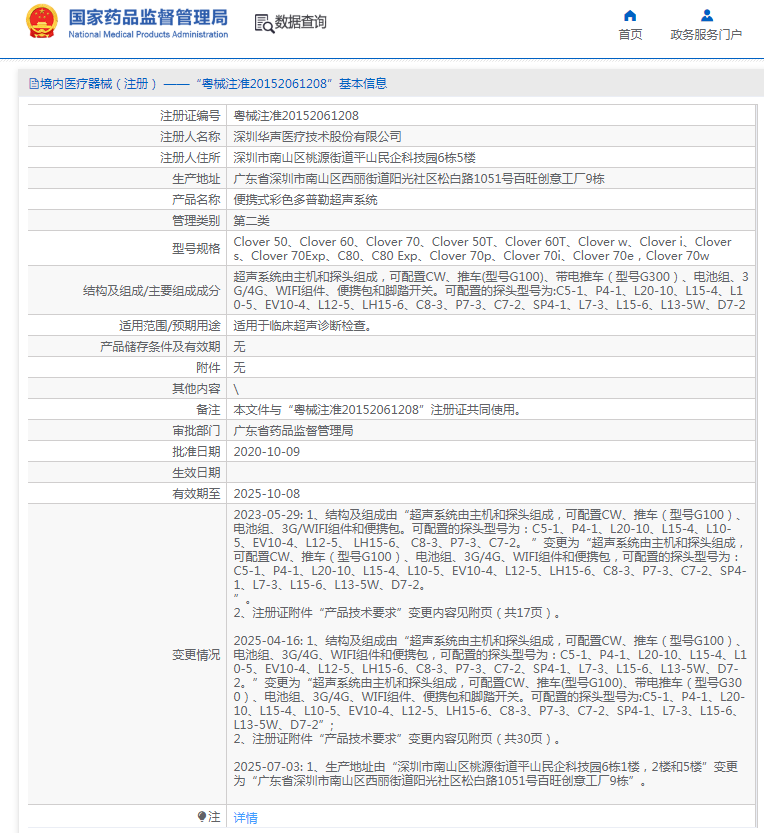The height and width of the screenshot is (833, 764).
Task: Click approval date 2020-10-09
Action: coord(267,452)
